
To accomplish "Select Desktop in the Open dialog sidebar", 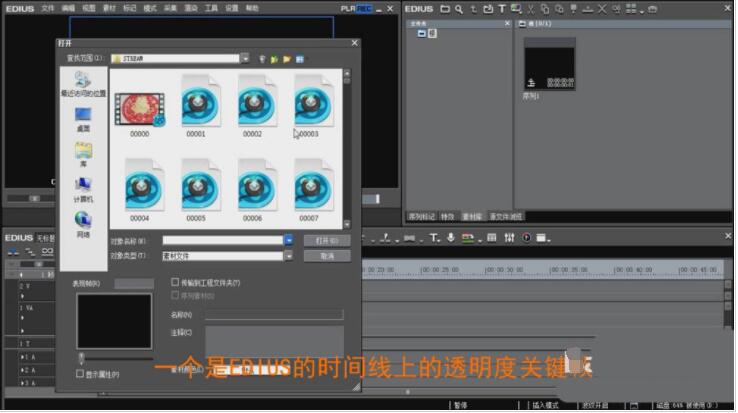I will click(x=83, y=120).
